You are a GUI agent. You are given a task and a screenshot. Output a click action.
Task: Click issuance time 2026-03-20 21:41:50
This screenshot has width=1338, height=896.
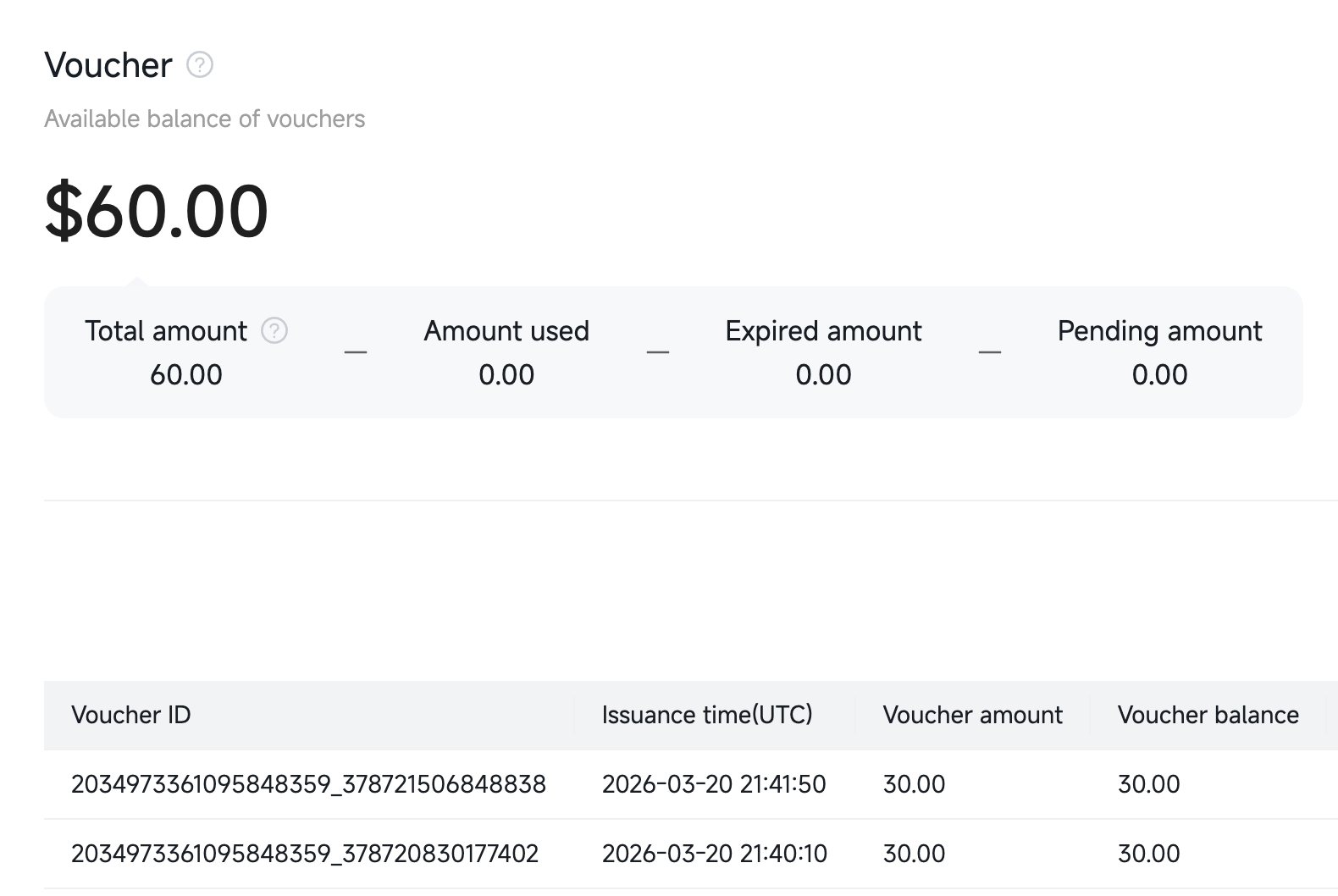pos(714,784)
